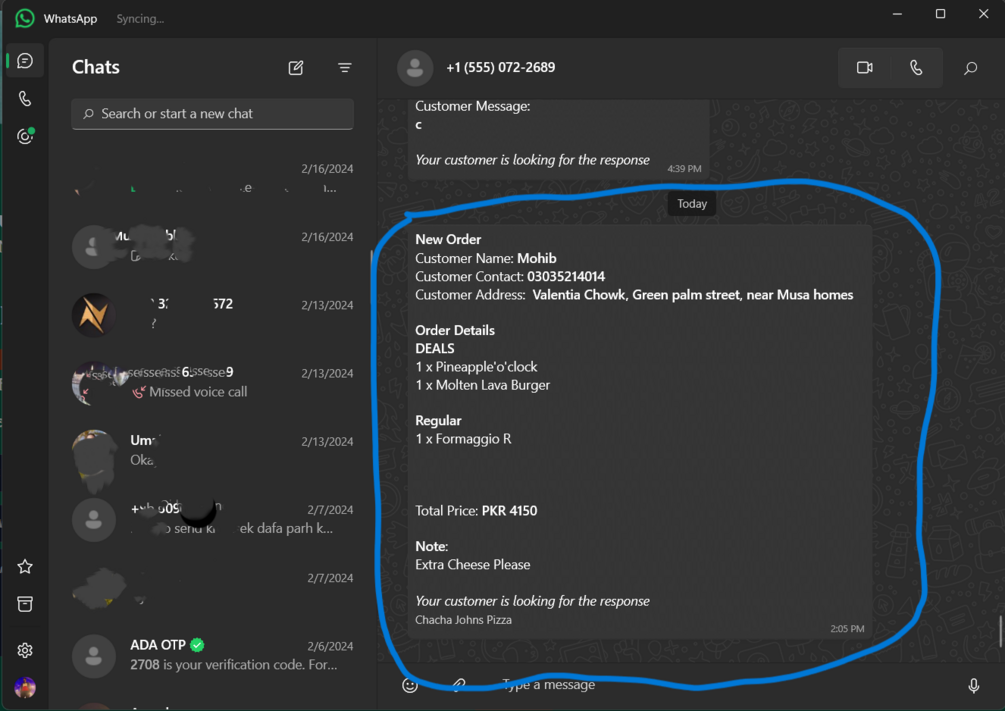Start a new chat with the compose icon
This screenshot has height=711, width=1005.
click(x=295, y=67)
